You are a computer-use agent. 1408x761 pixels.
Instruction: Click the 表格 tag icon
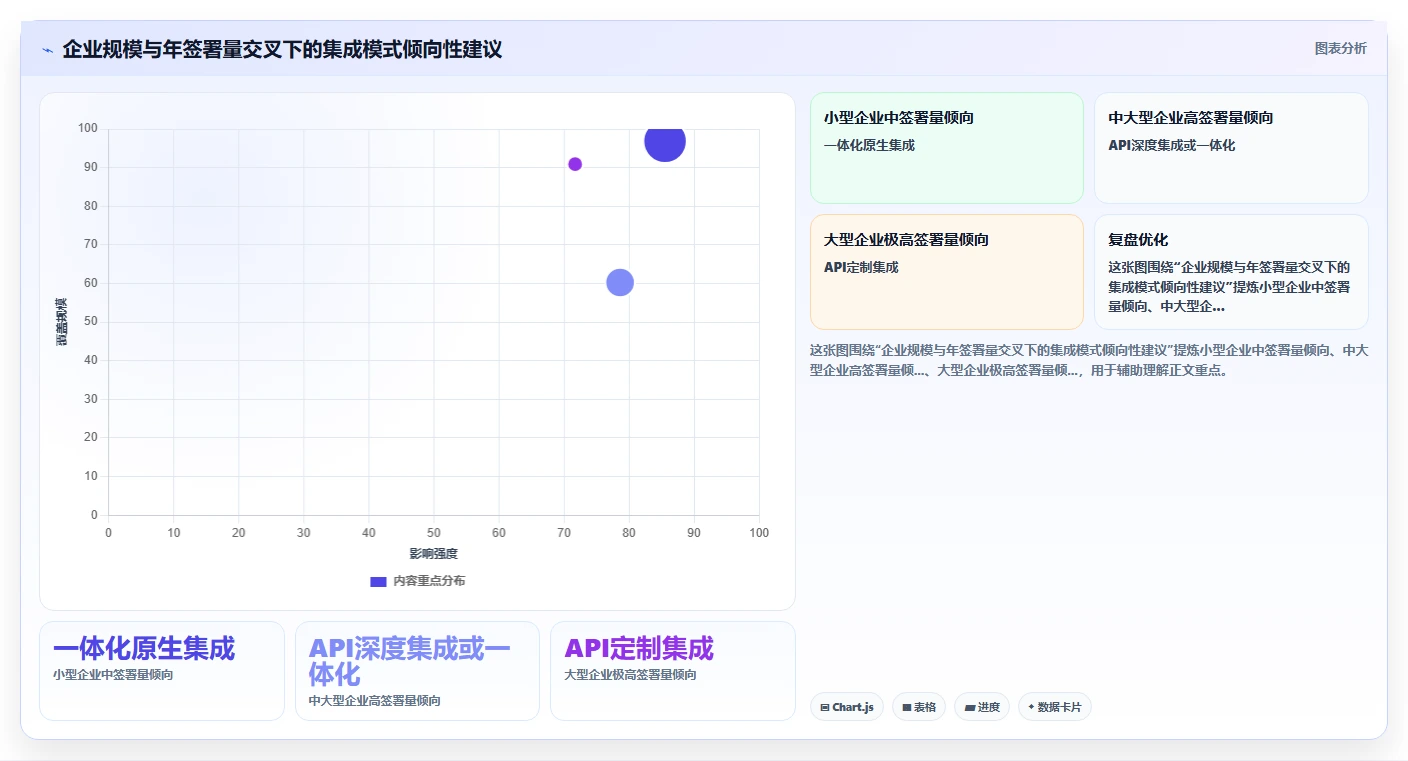pos(906,707)
